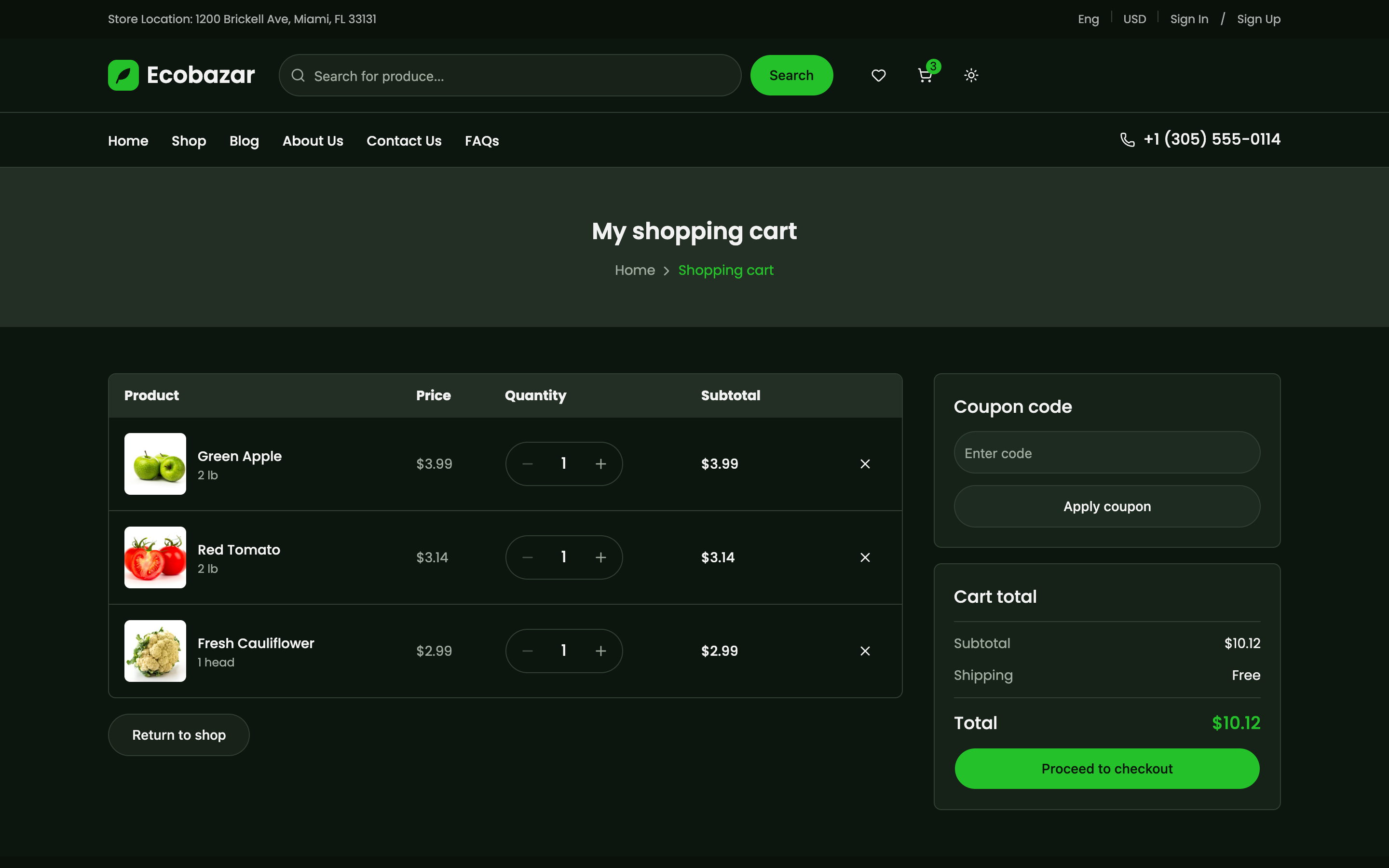1389x868 pixels.
Task: Click Proceed to checkout
Action: click(x=1106, y=769)
